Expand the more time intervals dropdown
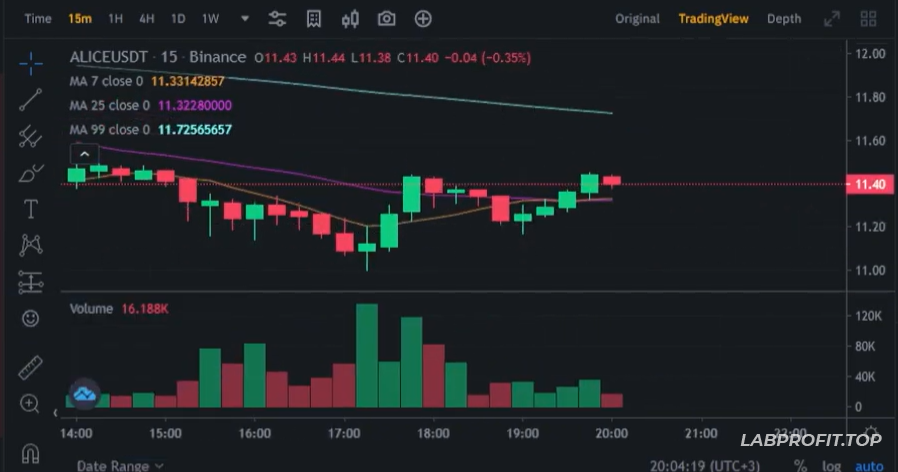898x472 pixels. [245, 19]
